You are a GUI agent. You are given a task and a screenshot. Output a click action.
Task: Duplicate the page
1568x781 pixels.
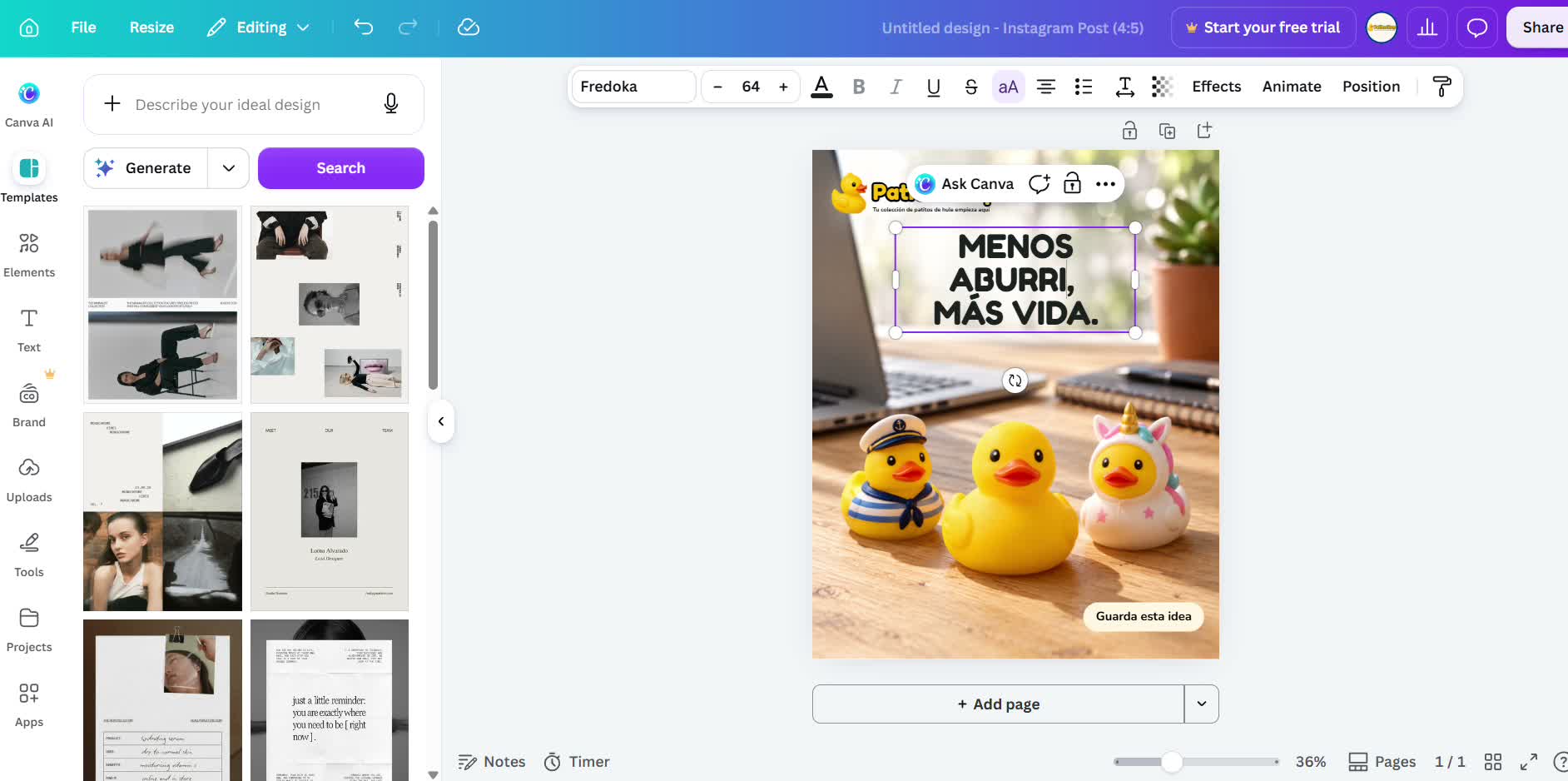pos(1167,131)
